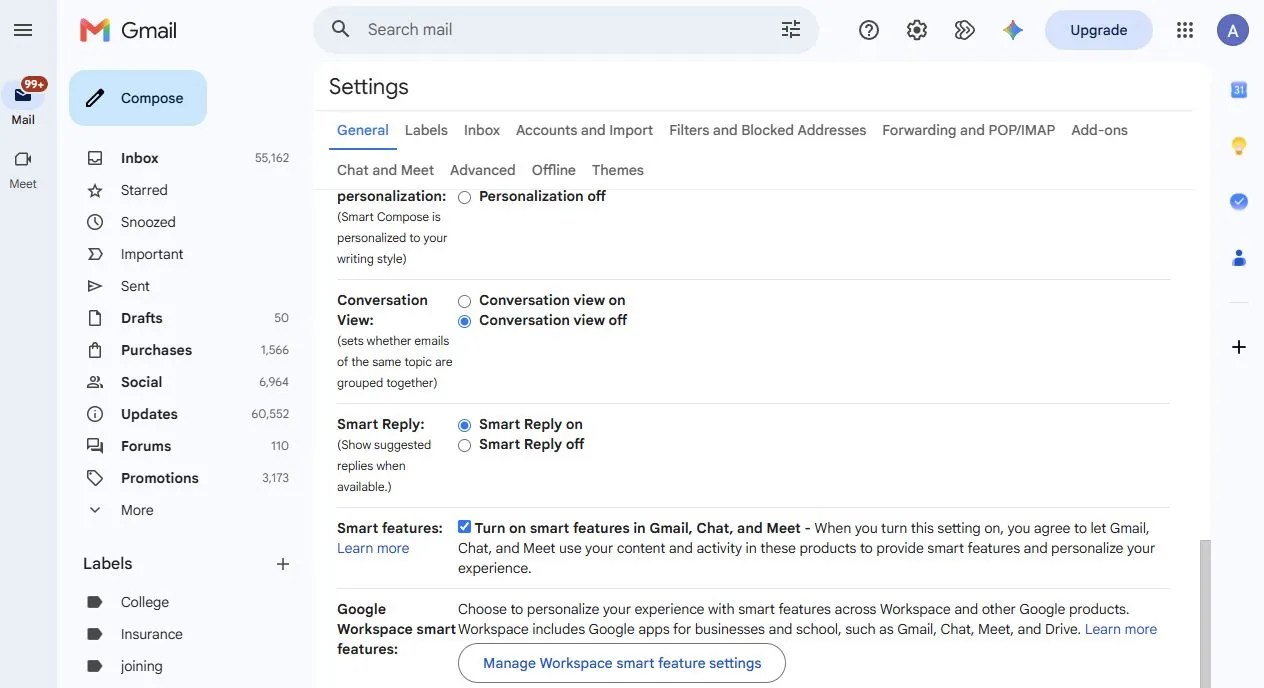This screenshot has height=688, width=1264.
Task: Open the Offline tab
Action: (x=554, y=170)
